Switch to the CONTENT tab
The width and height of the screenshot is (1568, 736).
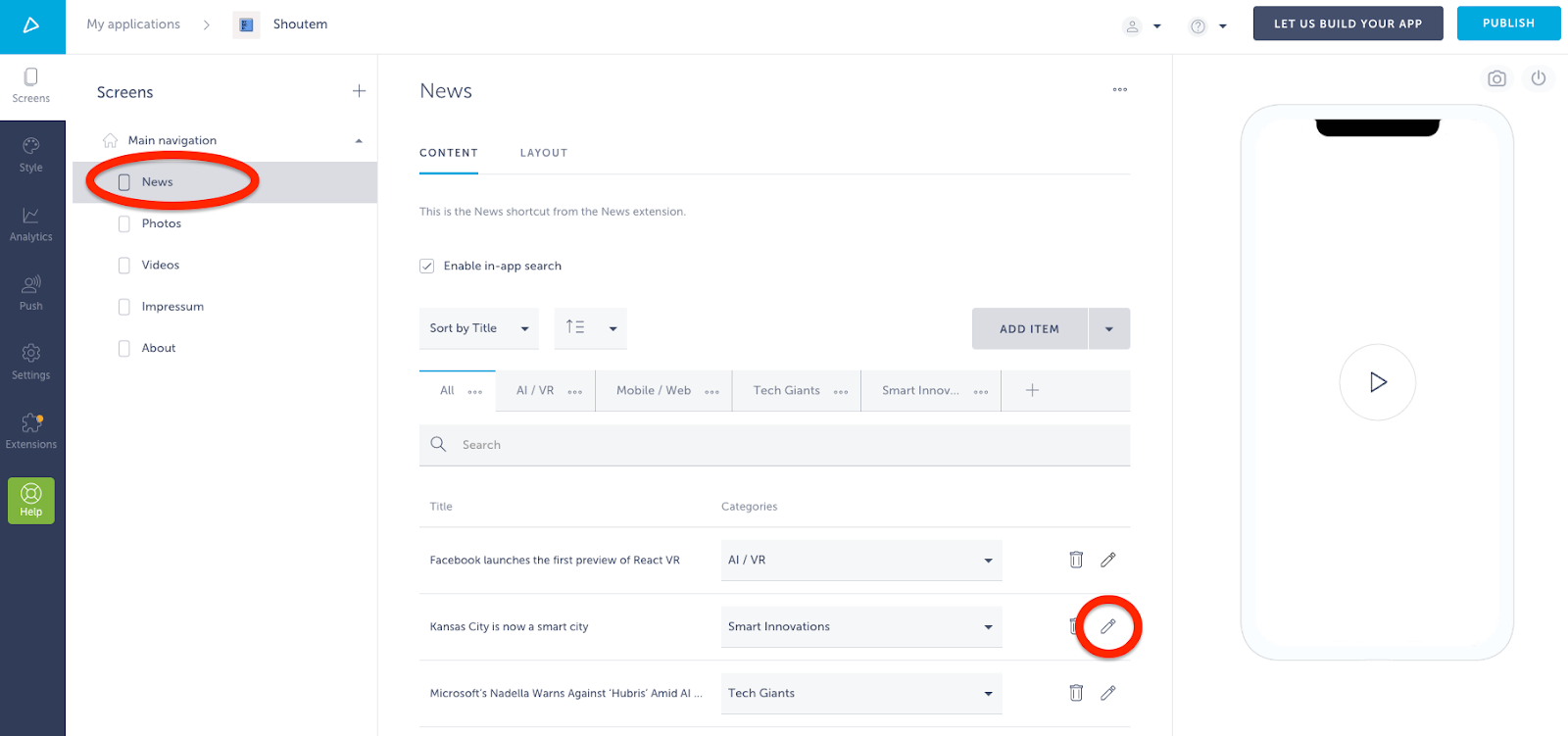[449, 153]
